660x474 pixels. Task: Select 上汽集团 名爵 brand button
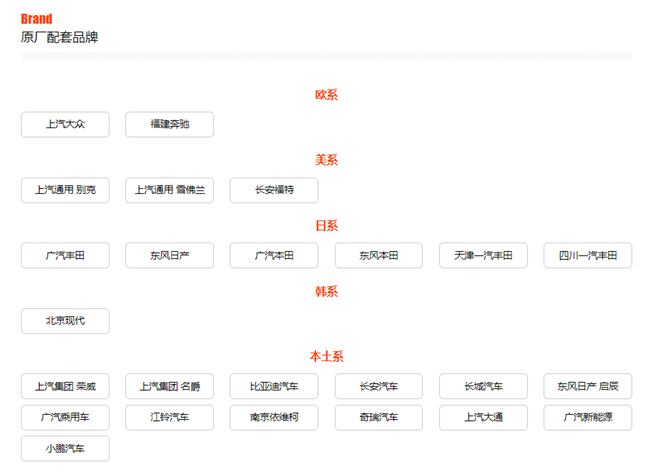pos(169,386)
